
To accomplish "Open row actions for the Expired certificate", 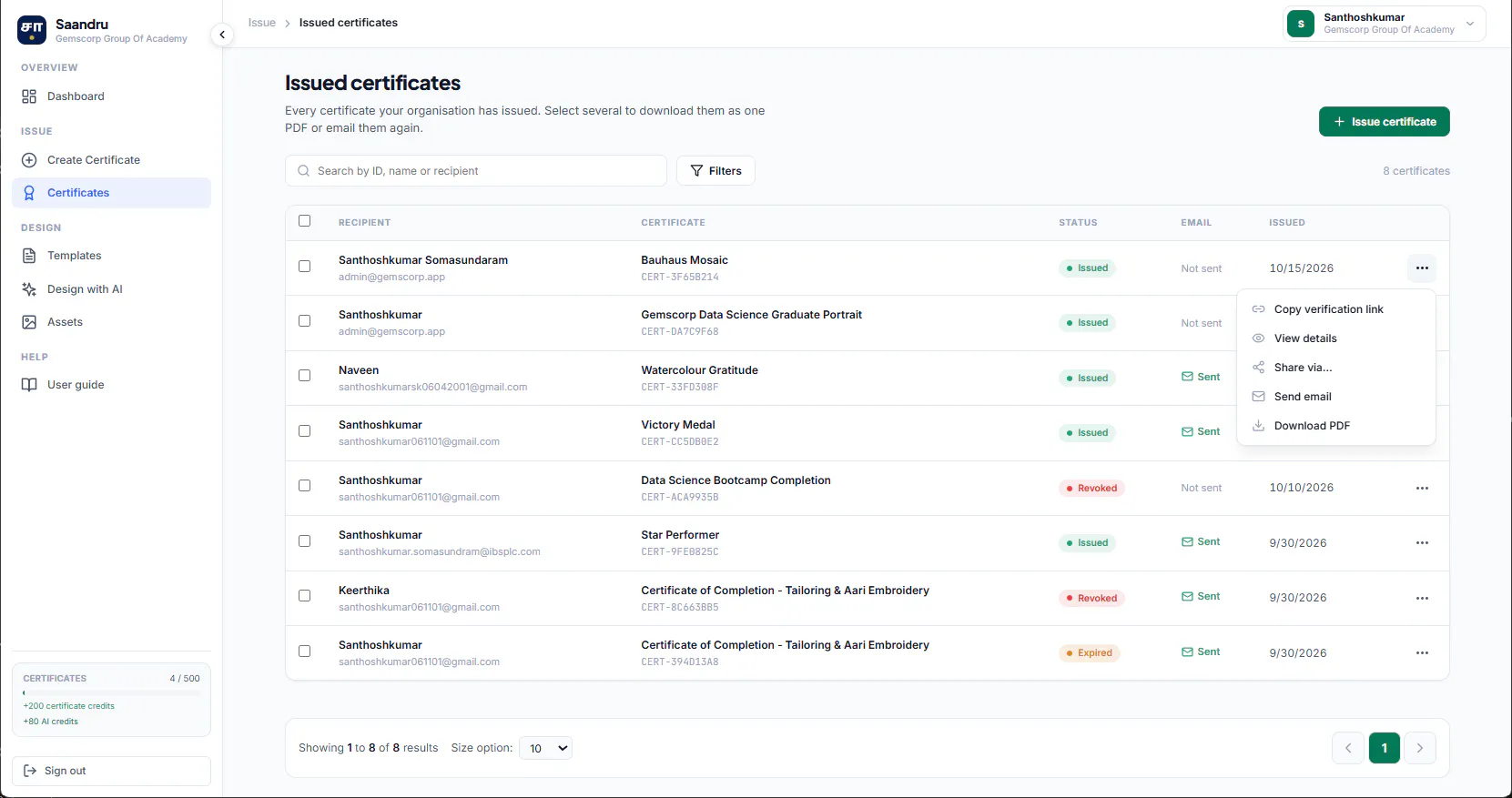I will point(1422,653).
